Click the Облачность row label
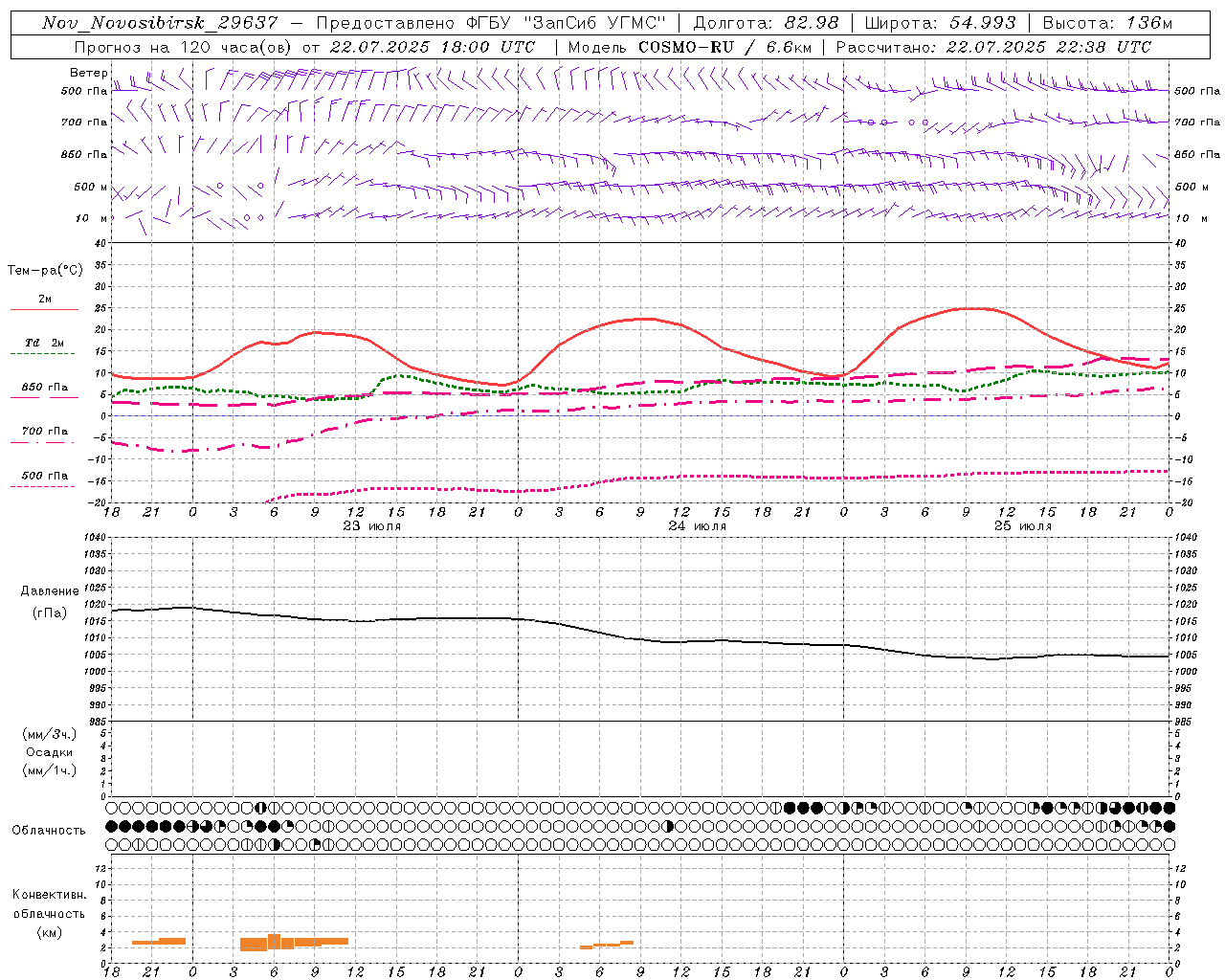 click(49, 831)
